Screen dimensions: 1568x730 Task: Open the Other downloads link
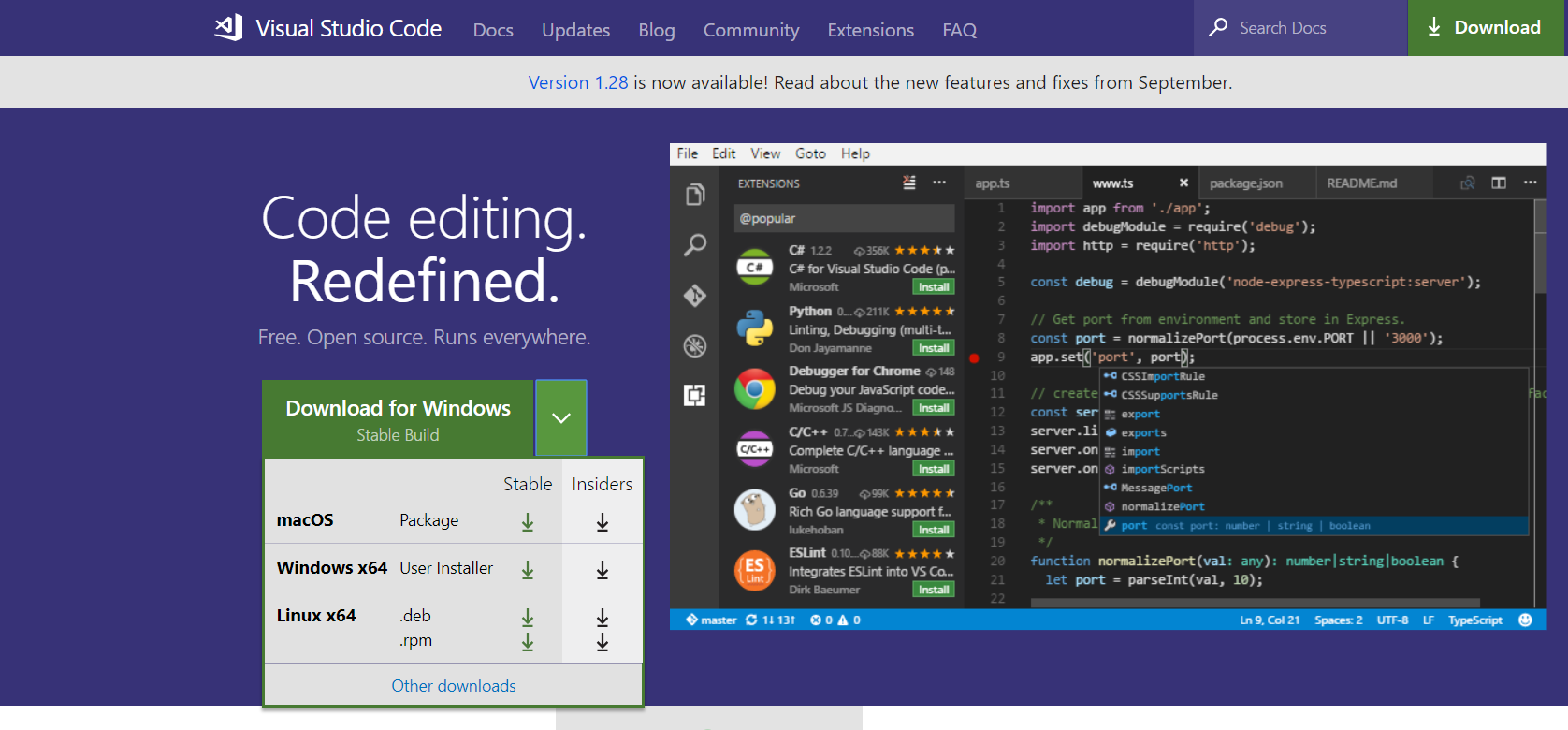(x=454, y=686)
